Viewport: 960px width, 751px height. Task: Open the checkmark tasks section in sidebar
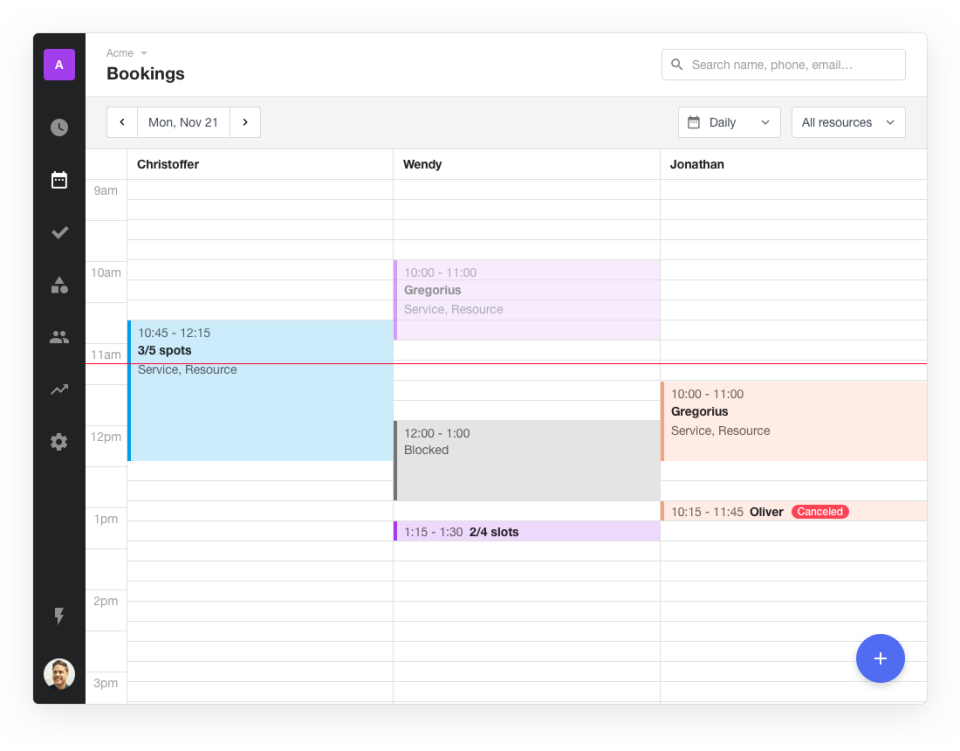(x=59, y=232)
